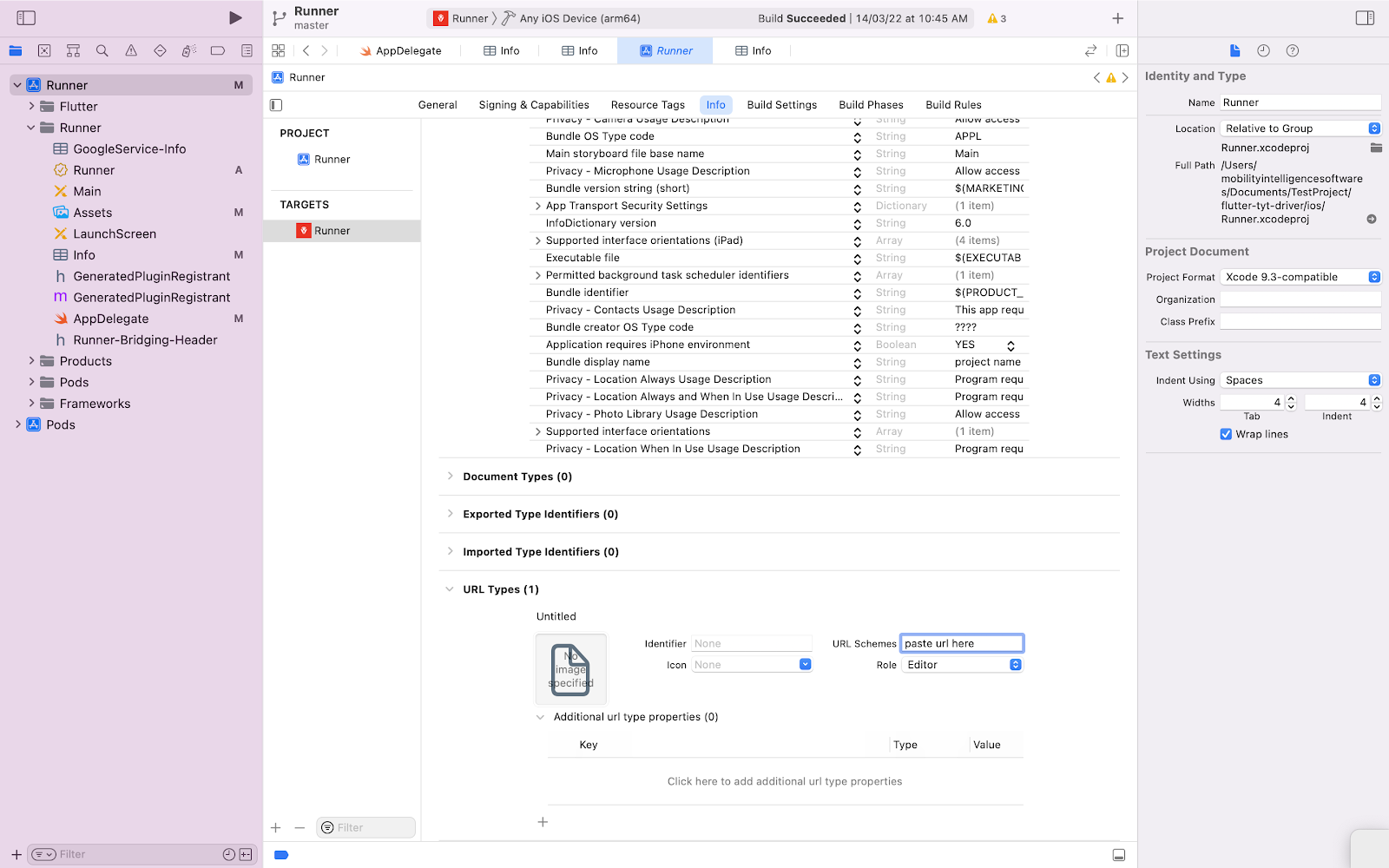Increase the Tab width value stepper
The height and width of the screenshot is (868, 1389).
[1291, 398]
